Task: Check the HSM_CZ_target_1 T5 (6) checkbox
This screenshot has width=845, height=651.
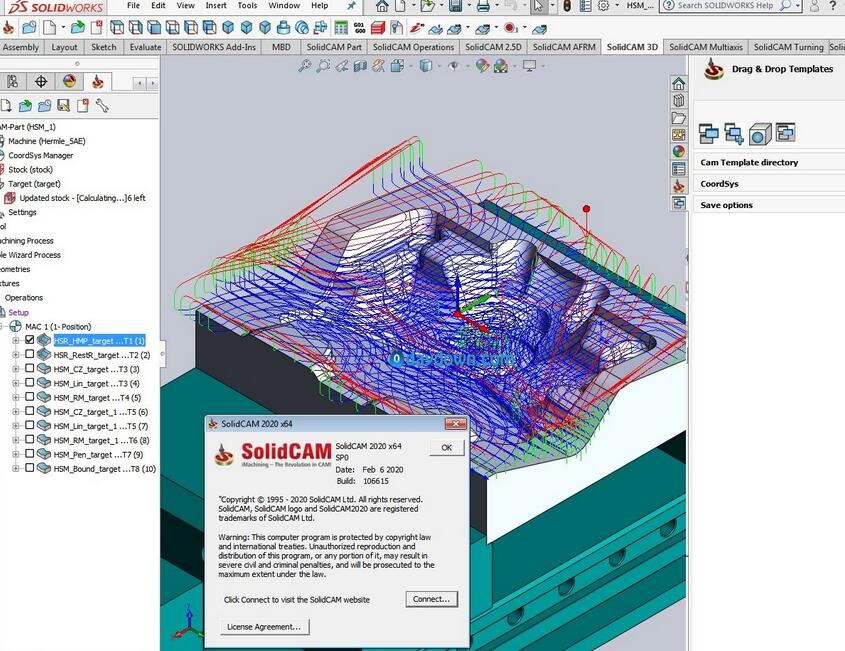Action: pyautogui.click(x=30, y=411)
